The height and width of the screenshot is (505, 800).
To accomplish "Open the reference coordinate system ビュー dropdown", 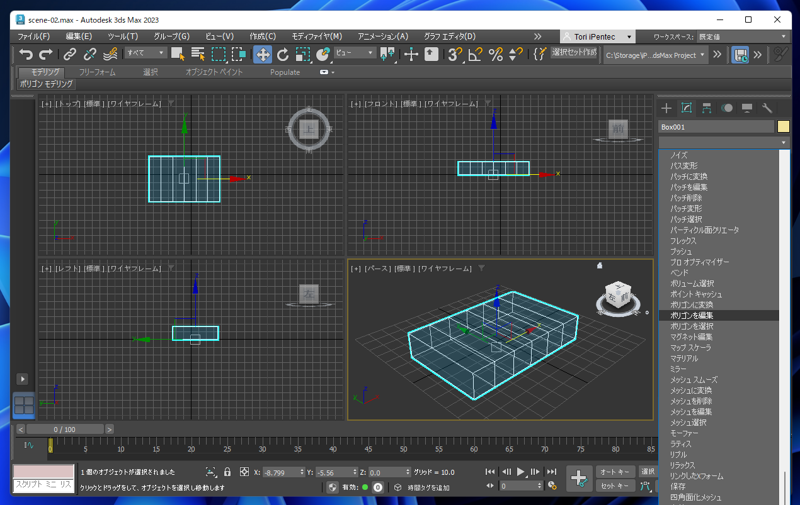I will coord(355,53).
